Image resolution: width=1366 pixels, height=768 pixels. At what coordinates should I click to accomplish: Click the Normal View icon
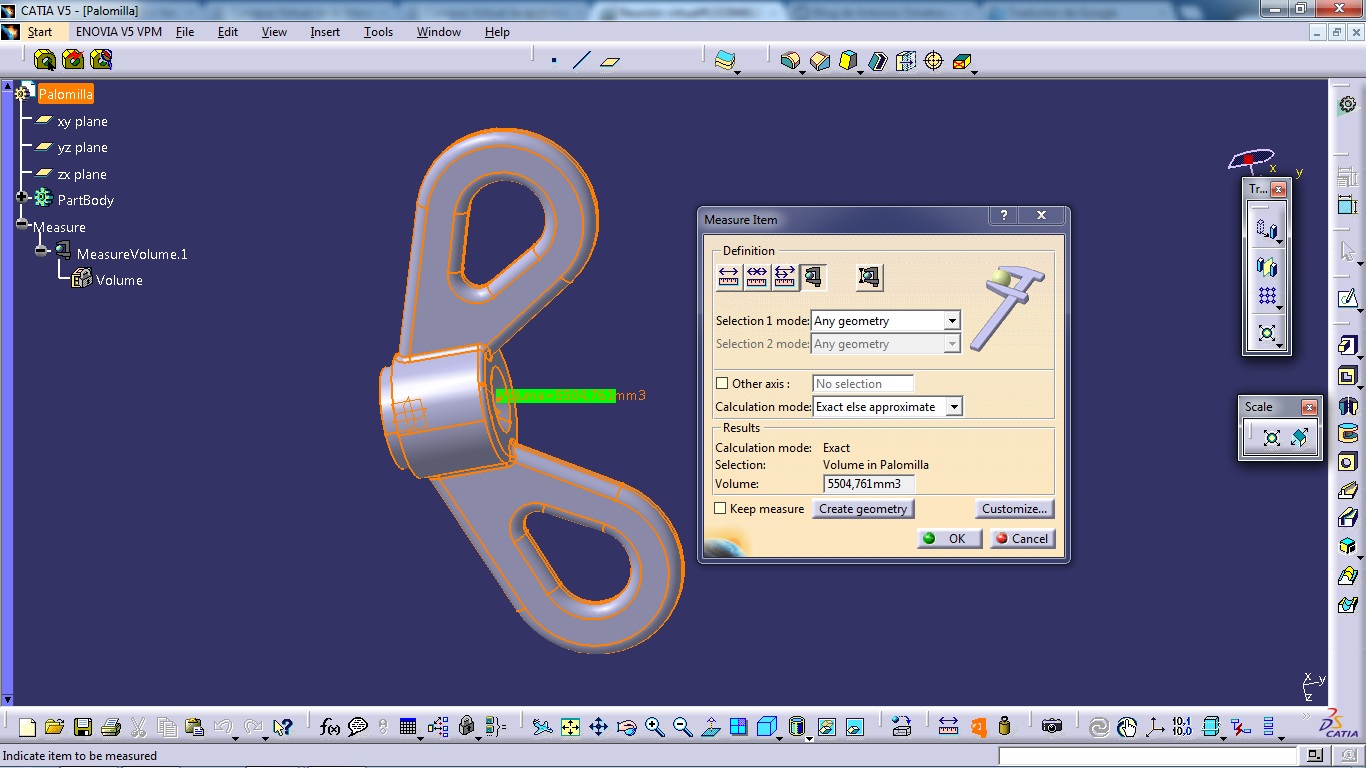(x=710, y=727)
